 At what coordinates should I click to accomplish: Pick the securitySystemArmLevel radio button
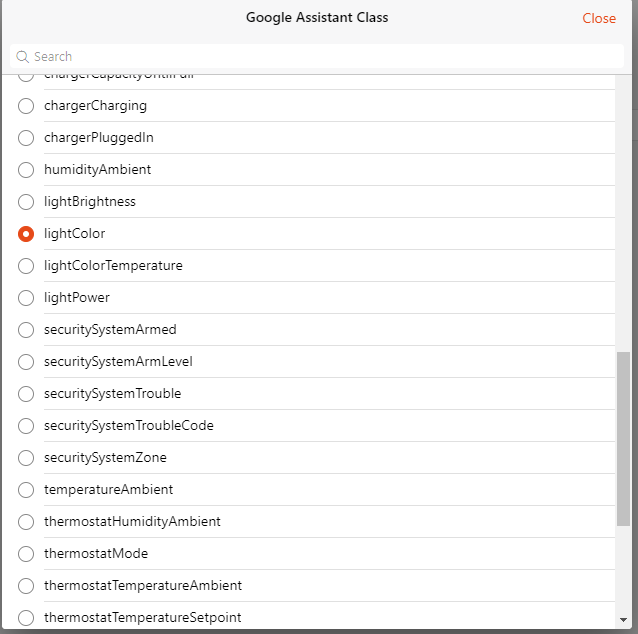click(26, 362)
